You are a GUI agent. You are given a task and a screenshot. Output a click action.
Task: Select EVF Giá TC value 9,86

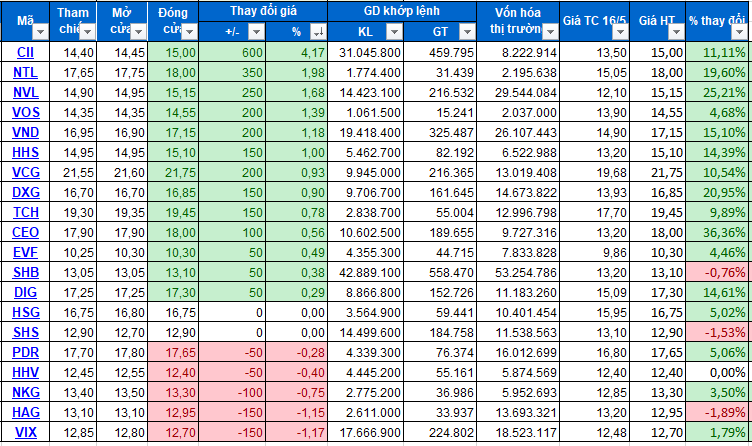pos(595,252)
